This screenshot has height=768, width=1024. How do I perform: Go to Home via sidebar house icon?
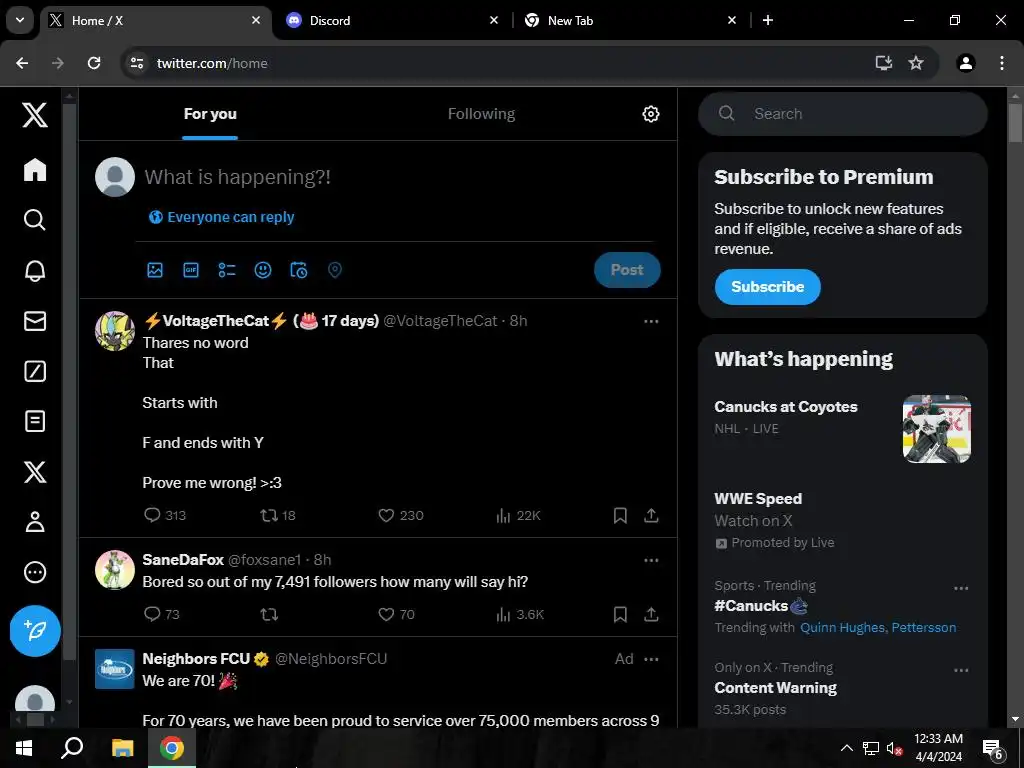tap(35, 170)
